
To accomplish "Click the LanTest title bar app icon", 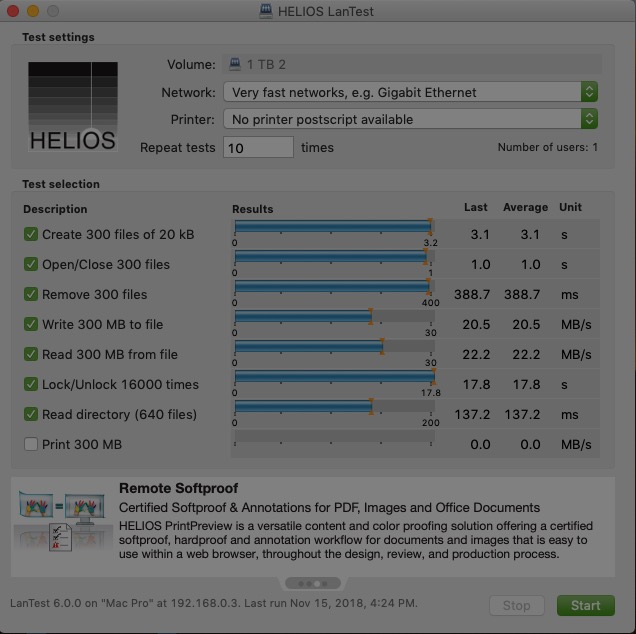I will coord(266,11).
